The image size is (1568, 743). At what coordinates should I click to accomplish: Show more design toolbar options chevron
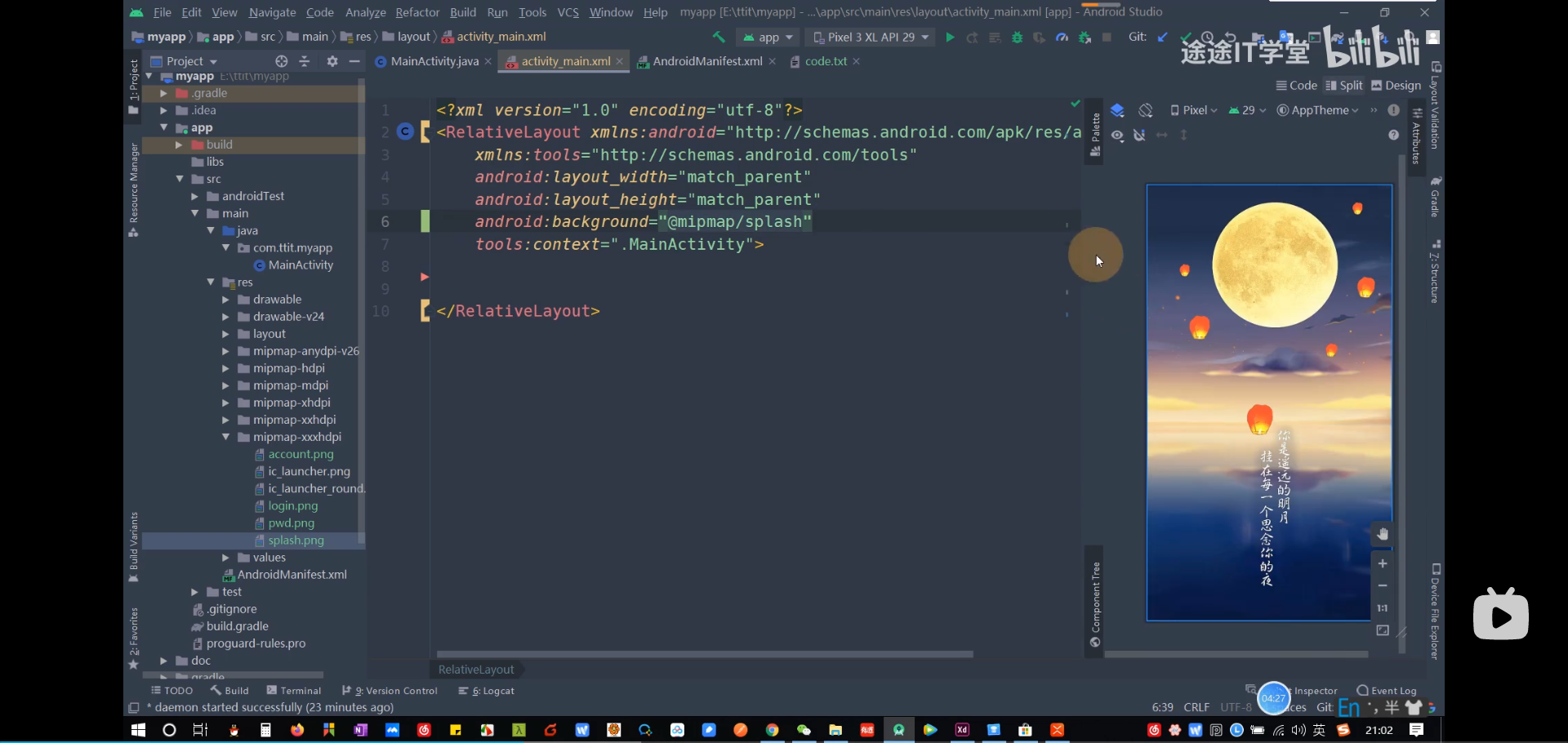coord(1374,110)
